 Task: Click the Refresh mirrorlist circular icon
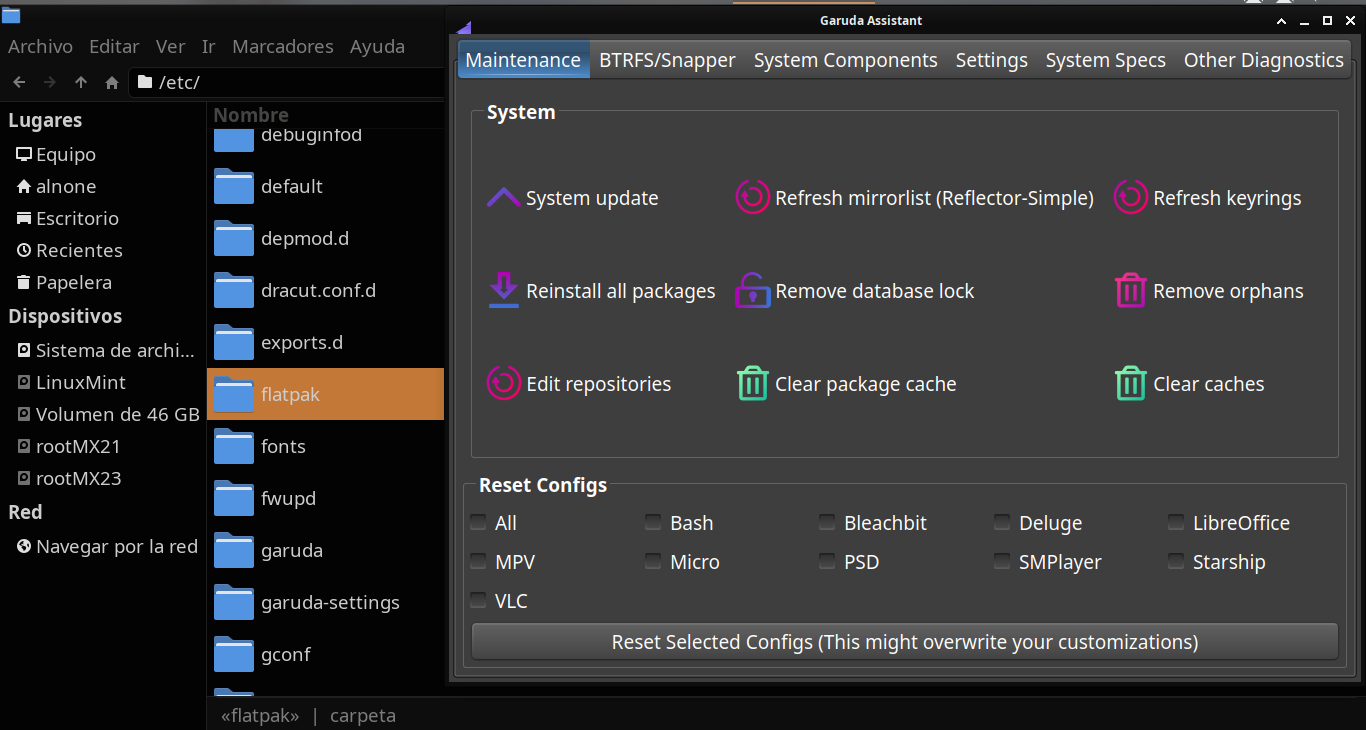pos(752,198)
